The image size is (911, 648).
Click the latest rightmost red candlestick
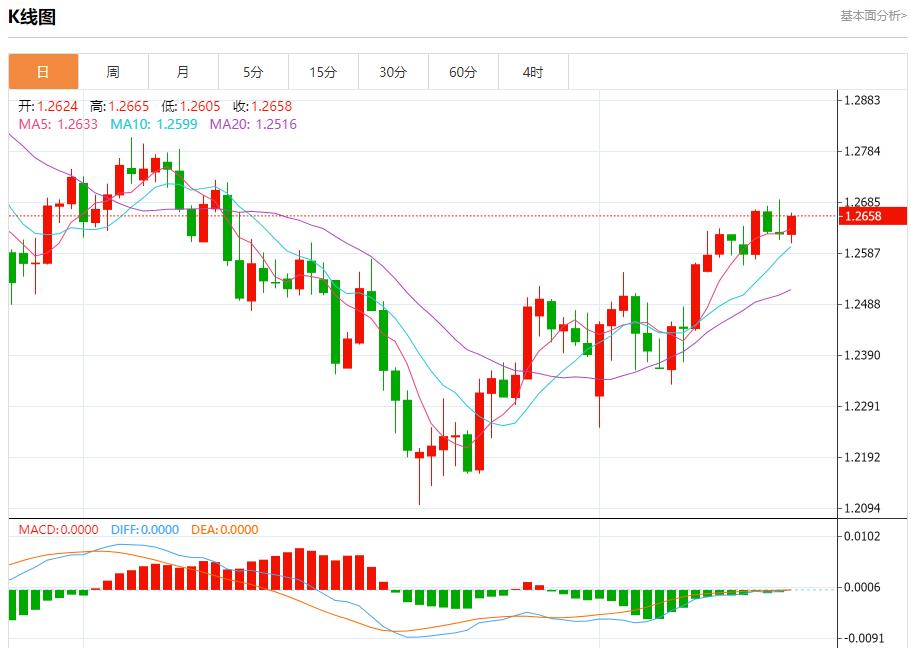[791, 225]
